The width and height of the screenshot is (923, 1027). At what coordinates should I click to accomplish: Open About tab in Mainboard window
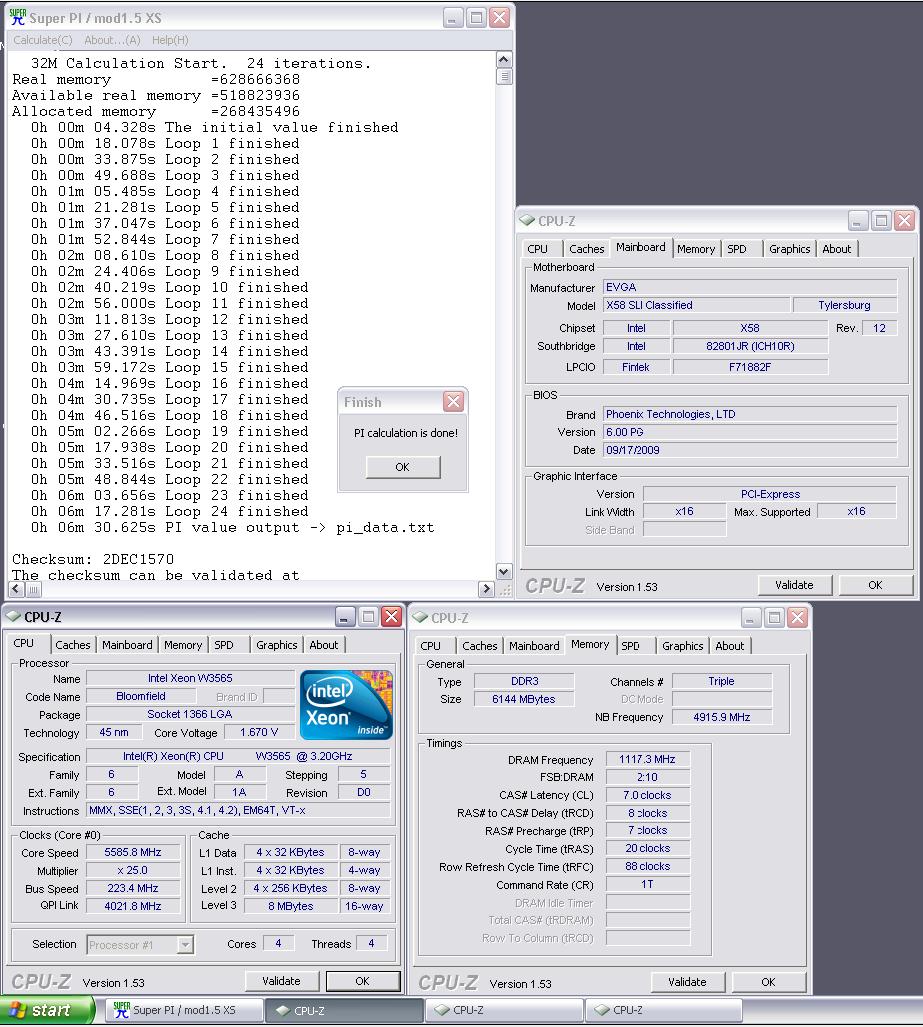(837, 249)
